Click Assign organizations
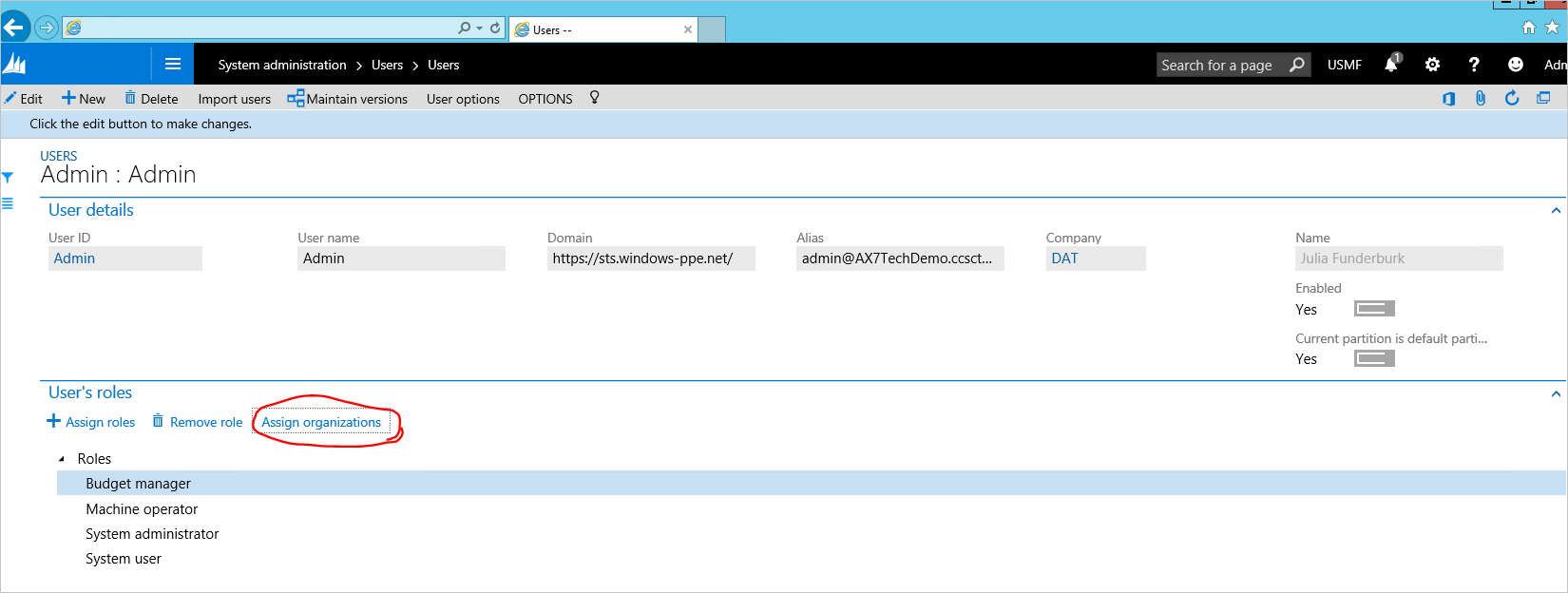 (321, 422)
